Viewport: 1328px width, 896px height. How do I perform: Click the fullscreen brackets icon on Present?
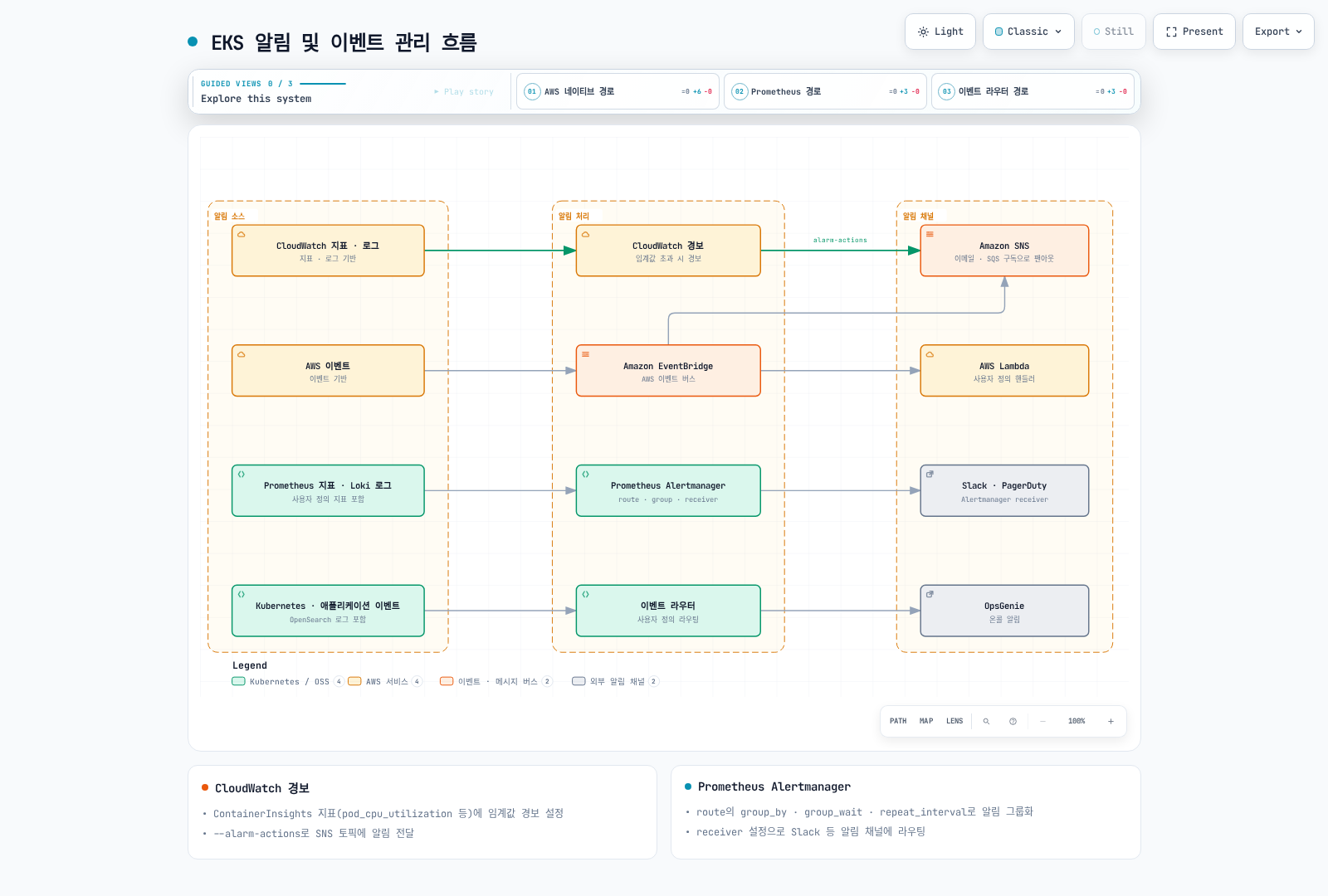tap(1171, 32)
